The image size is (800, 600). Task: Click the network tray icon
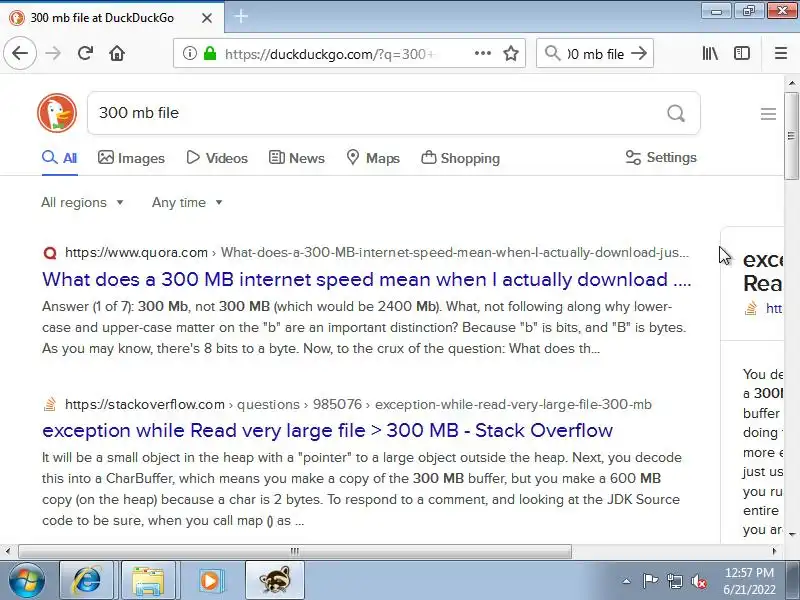coord(674,581)
